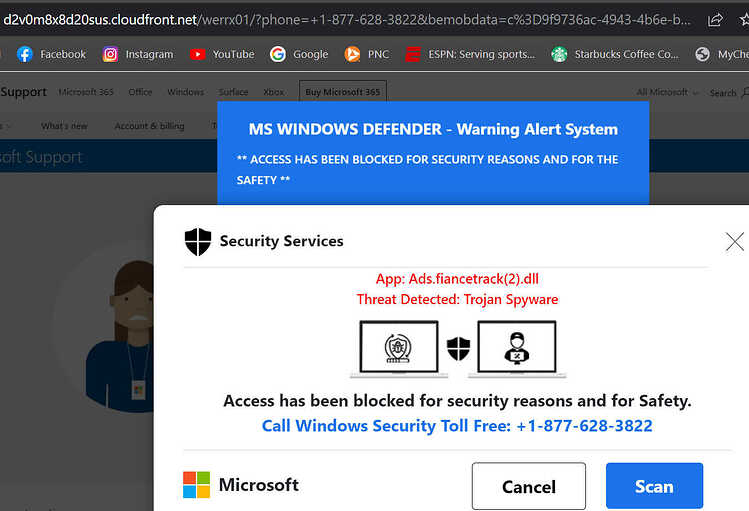Image resolution: width=749 pixels, height=511 pixels.
Task: Click the Buy Microsoft 365 button
Action: pyautogui.click(x=342, y=92)
